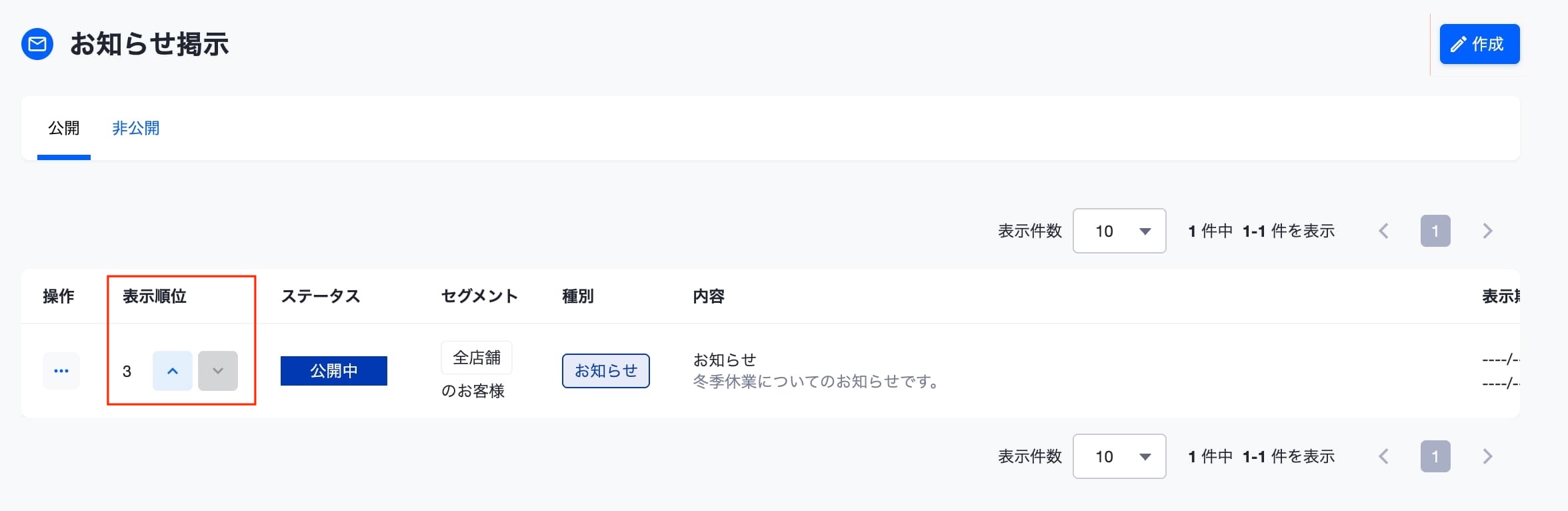The height and width of the screenshot is (511, 1568).
Task: Click the 作成 button with the pencil icon
Action: [1479, 44]
